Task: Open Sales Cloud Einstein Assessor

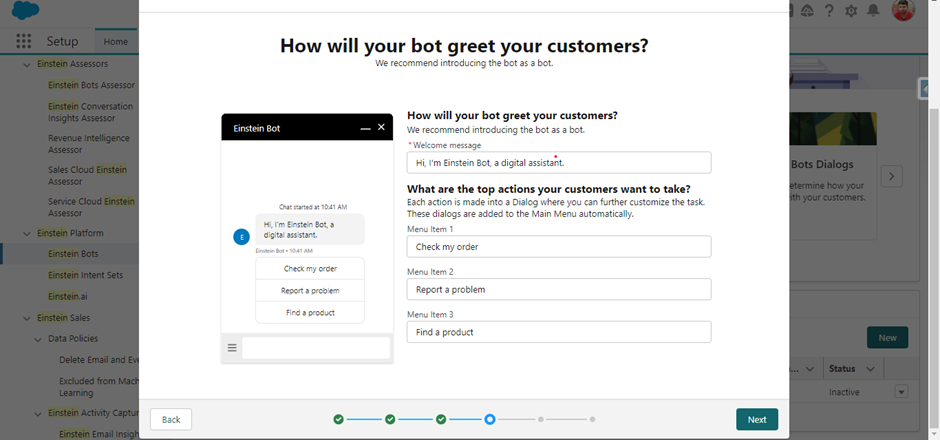Action: pos(88,176)
